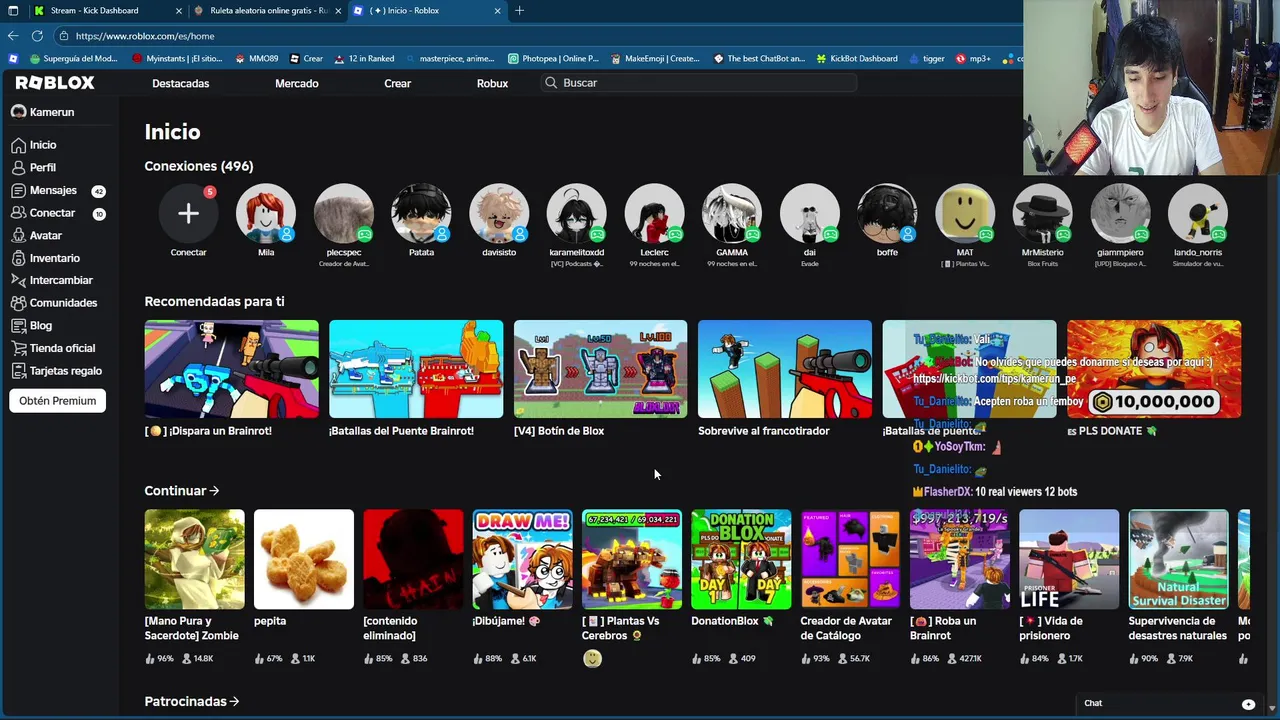Click the Roblox logo

click(x=55, y=83)
